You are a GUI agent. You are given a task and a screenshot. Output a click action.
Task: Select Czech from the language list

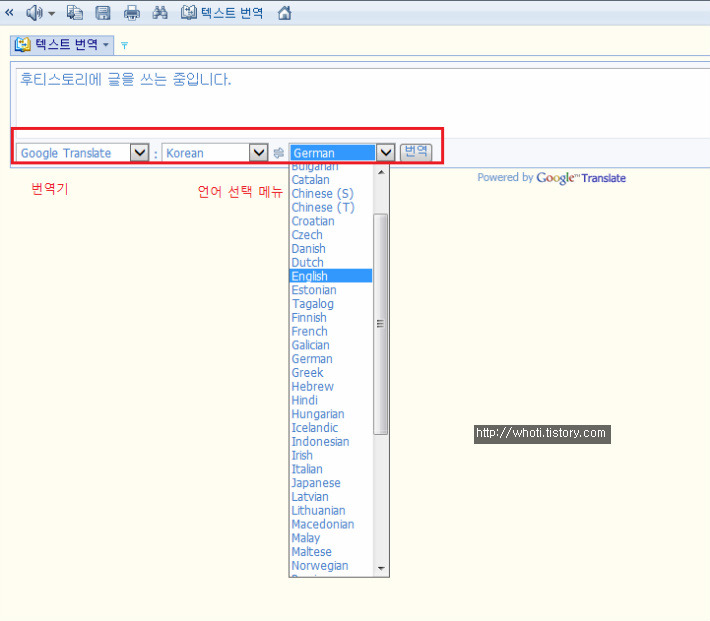tap(331, 235)
